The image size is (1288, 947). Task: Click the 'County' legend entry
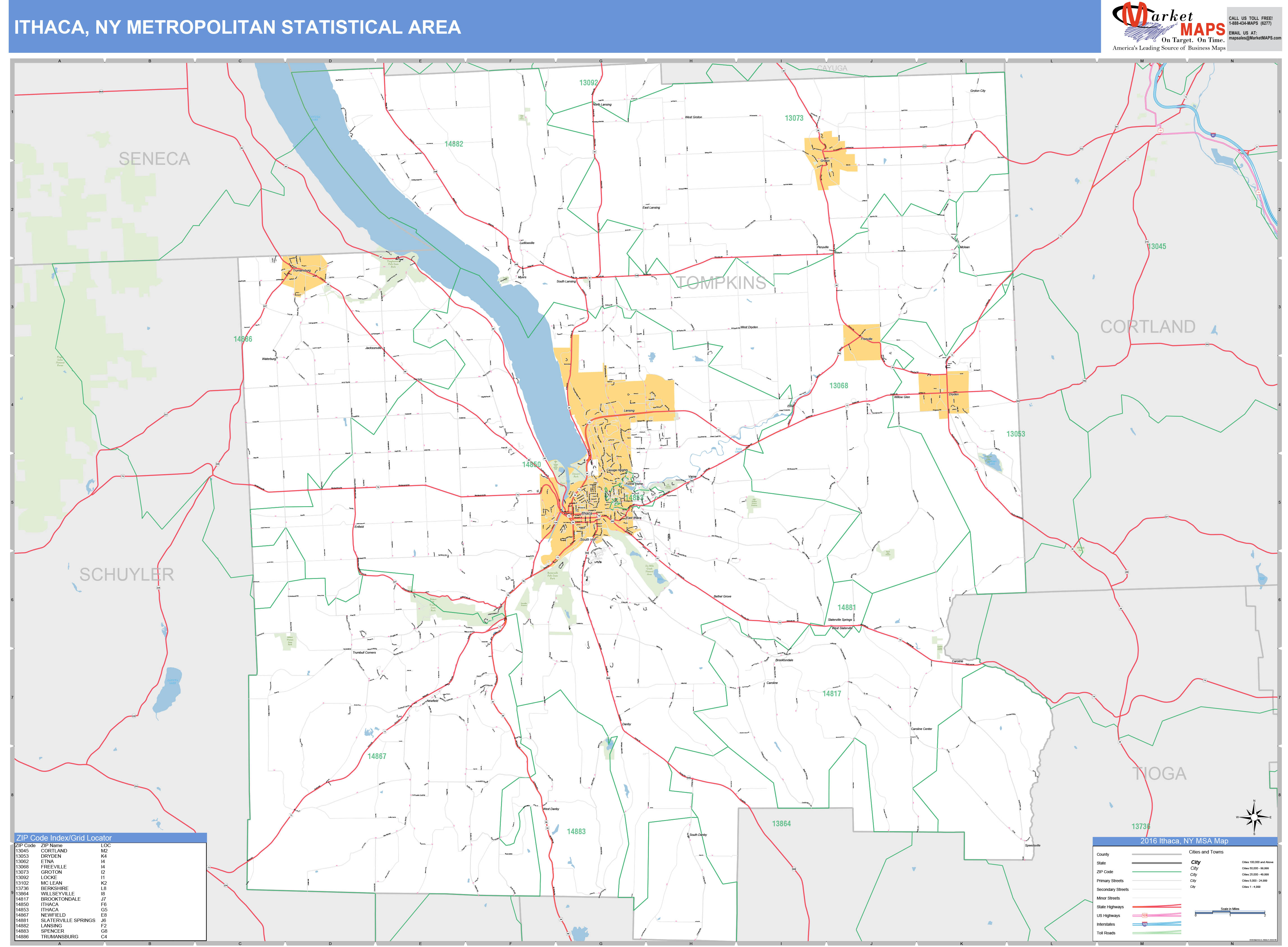pyautogui.click(x=1103, y=855)
